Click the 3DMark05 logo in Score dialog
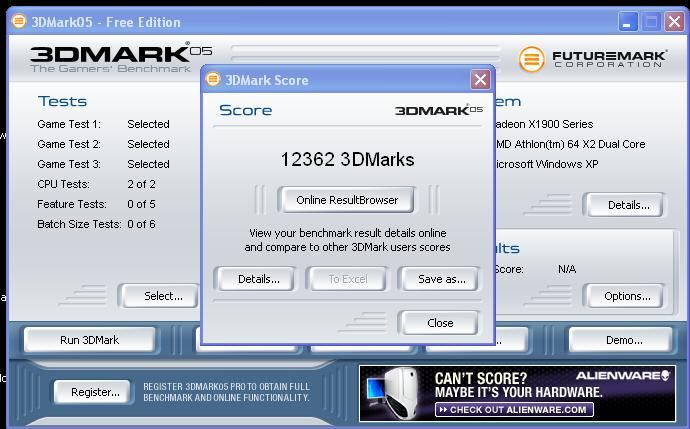 point(439,110)
